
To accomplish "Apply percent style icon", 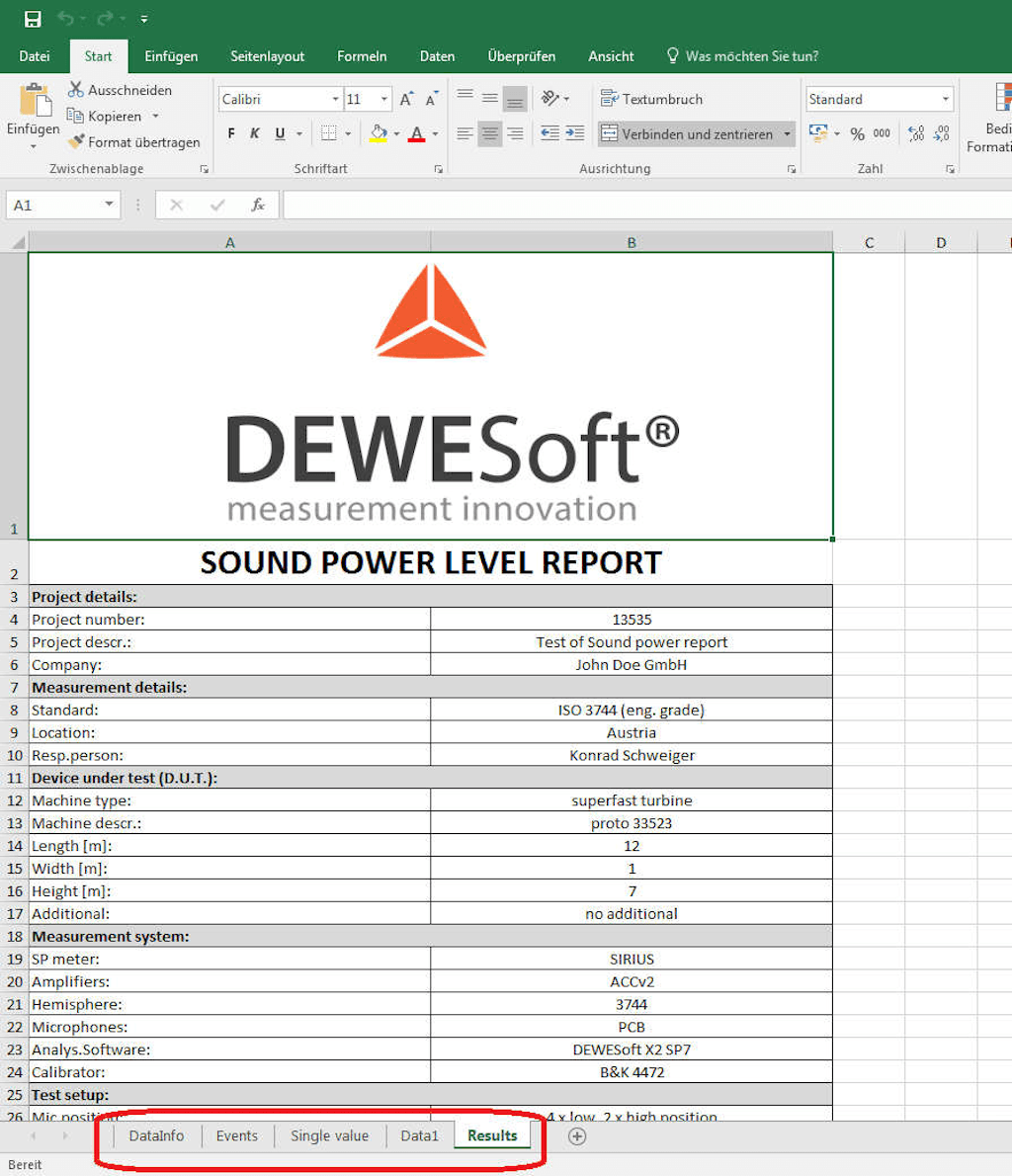I will coord(858,134).
